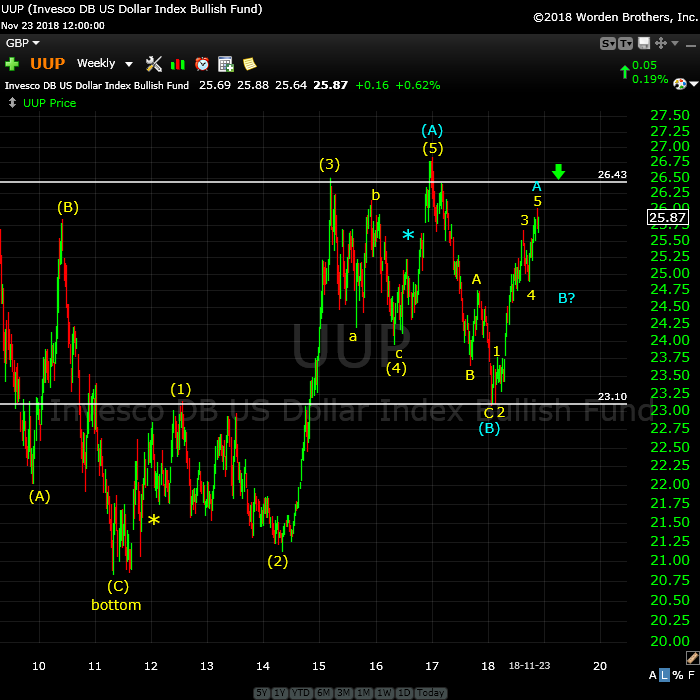Click the 23.10 horizontal line label

coord(612,396)
